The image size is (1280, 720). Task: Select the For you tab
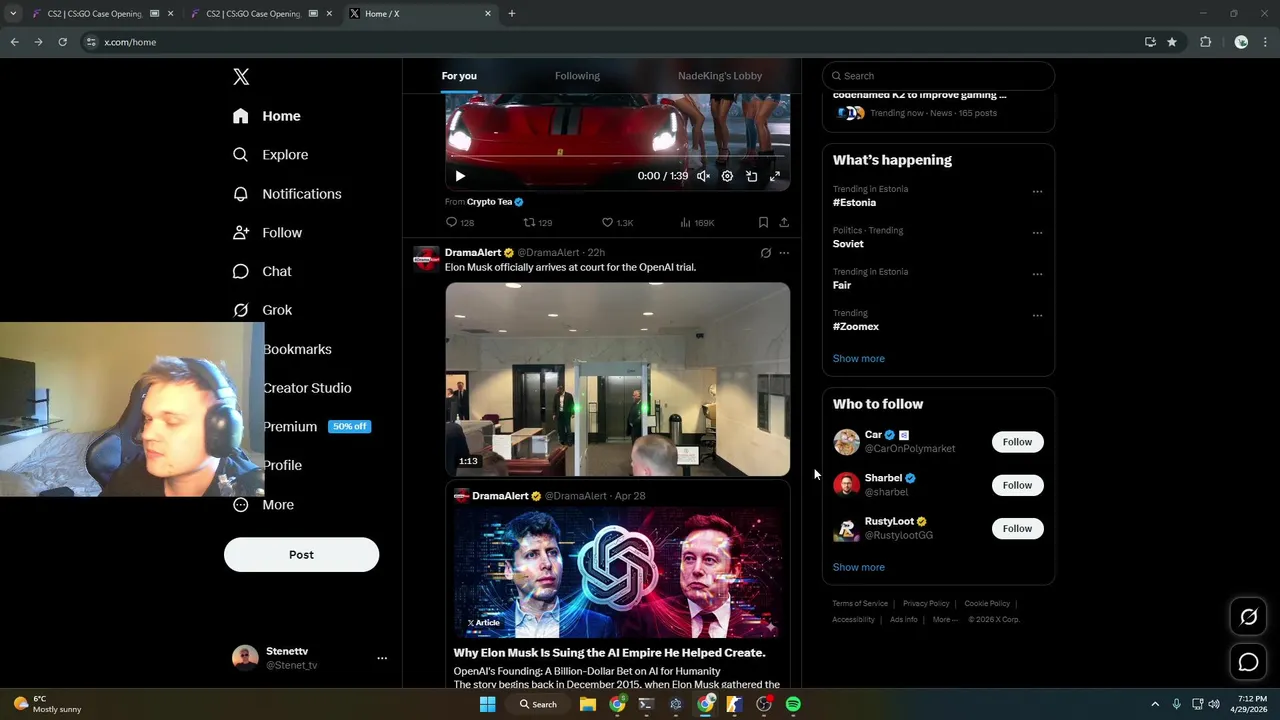[x=459, y=76]
